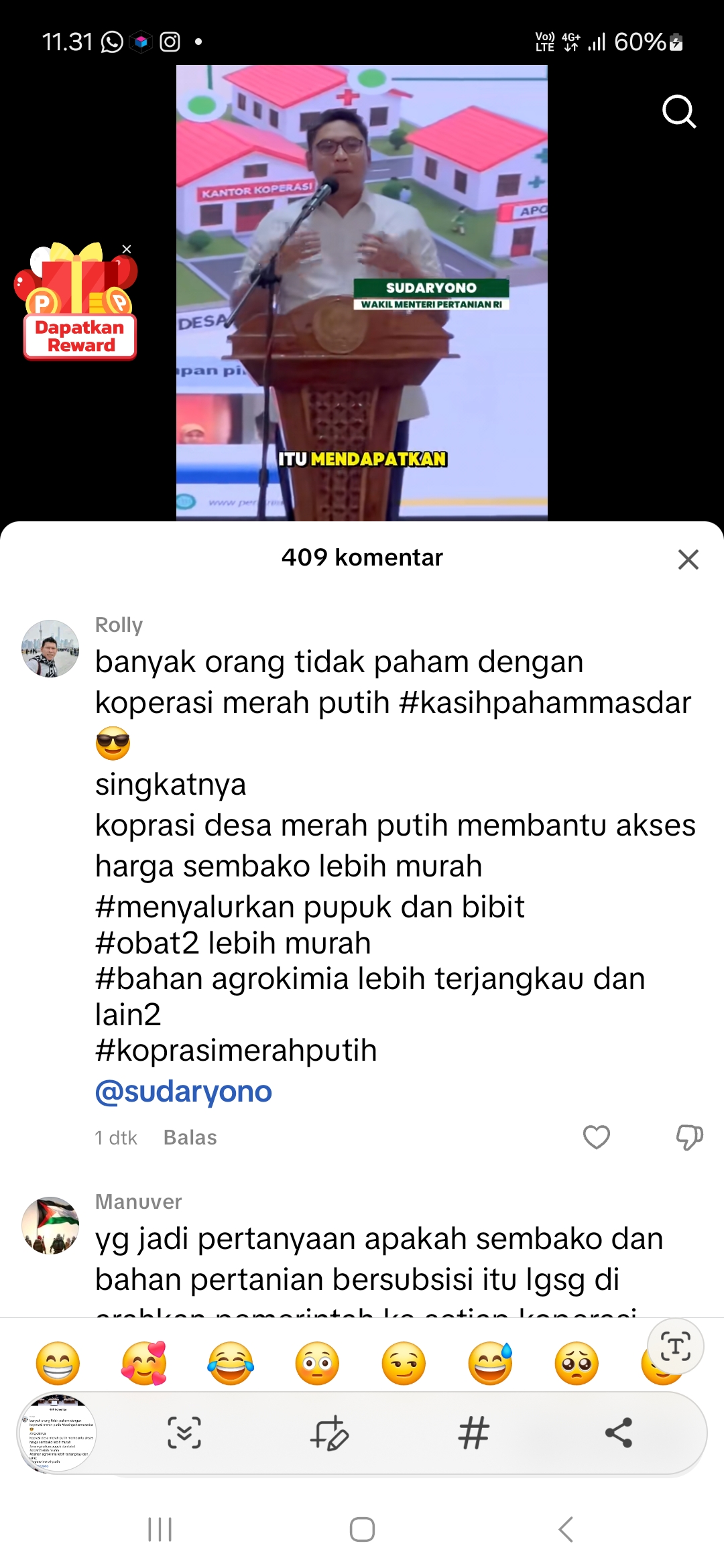Image resolution: width=724 pixels, height=1568 pixels.
Task: Open the screenshot preview thumbnail
Action: point(57,1433)
